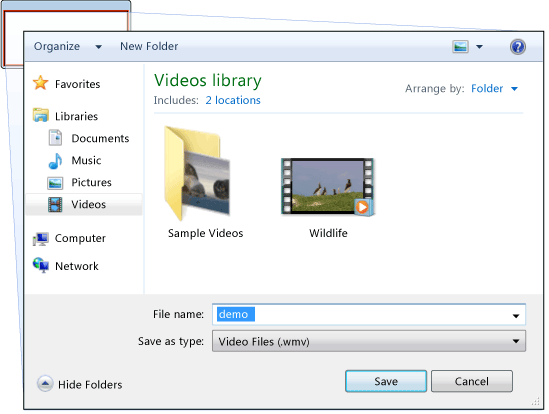Screen dimensions: 549x414
Task: Open the Save as type combo box
Action: (369, 341)
